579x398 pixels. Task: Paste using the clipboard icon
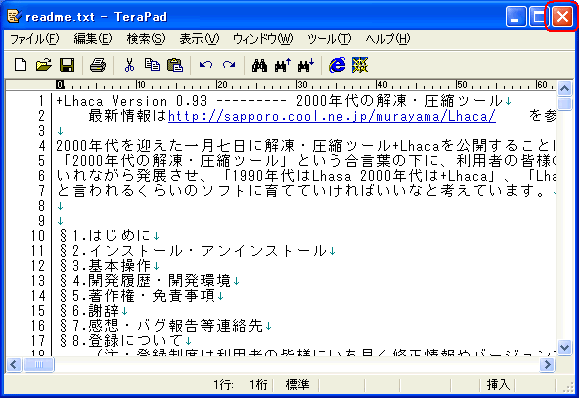(x=175, y=65)
